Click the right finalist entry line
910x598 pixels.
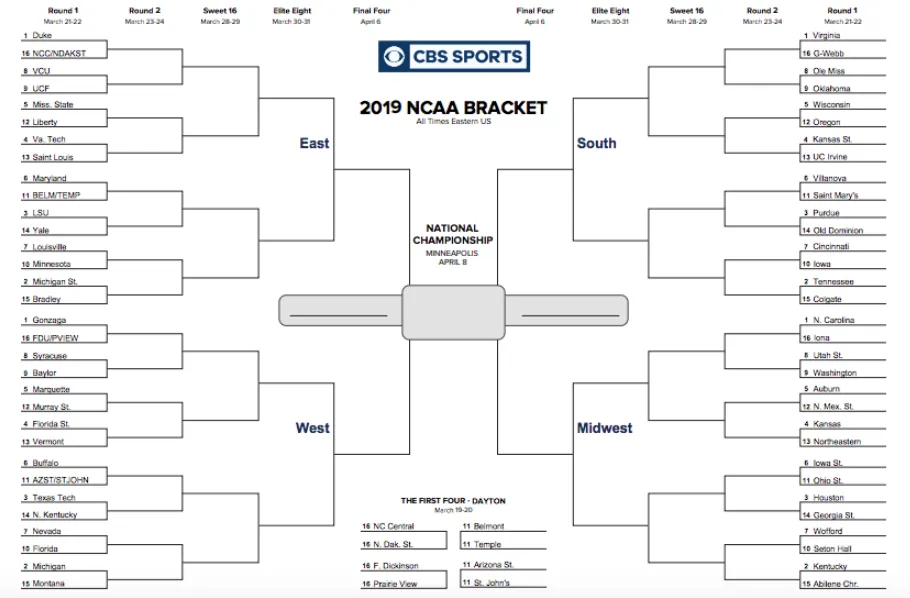point(570,315)
